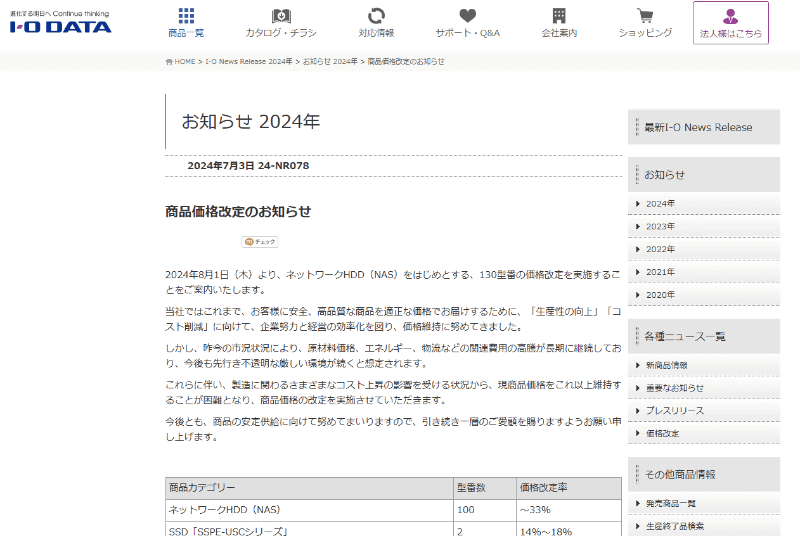Viewport: 800px width, 536px height.
Task: Open I-O News Release 2024年 breadcrumb
Action: [x=249, y=62]
